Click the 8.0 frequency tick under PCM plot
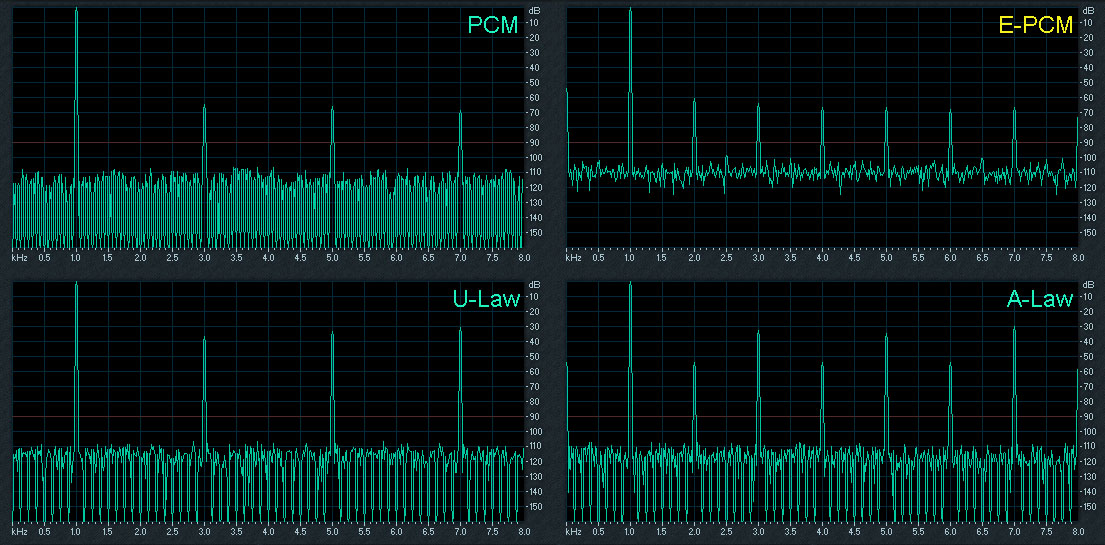The image size is (1105, 545). pyautogui.click(x=524, y=259)
